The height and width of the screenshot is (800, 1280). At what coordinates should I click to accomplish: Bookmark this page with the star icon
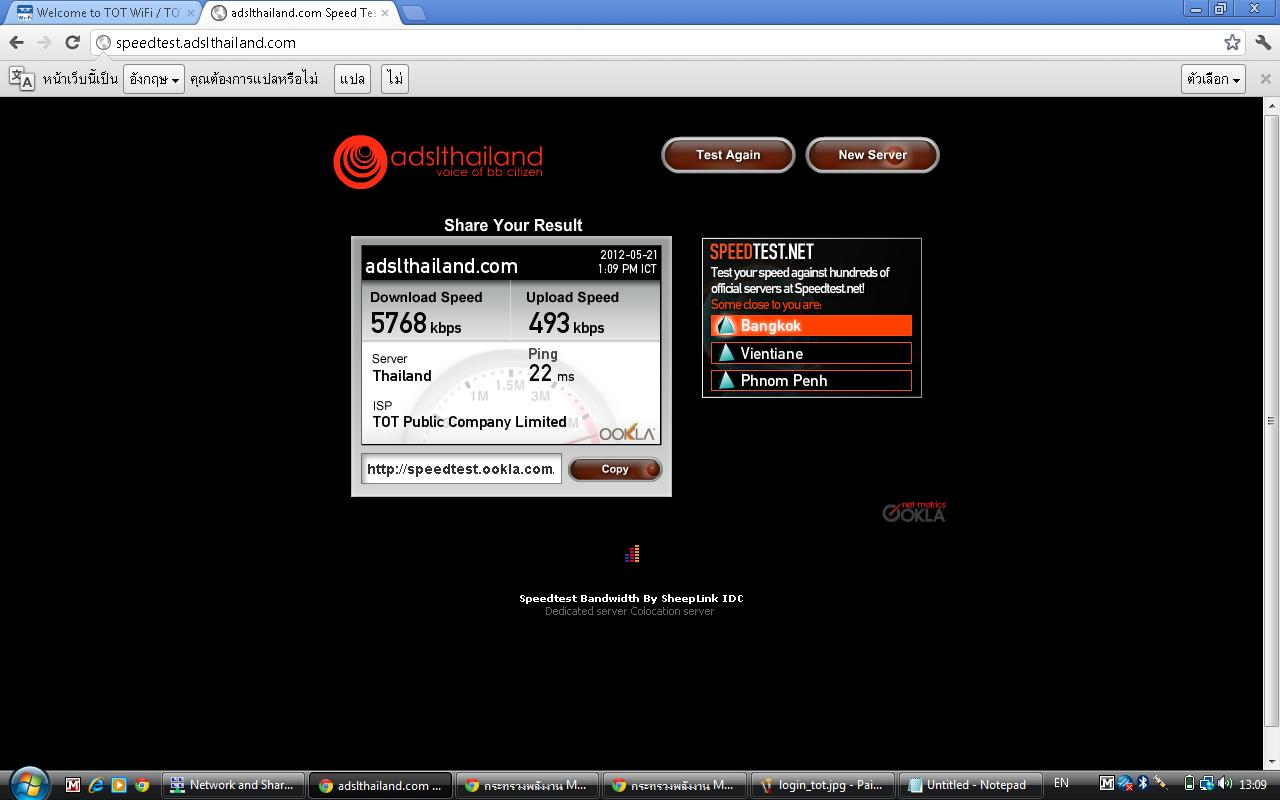point(1232,42)
